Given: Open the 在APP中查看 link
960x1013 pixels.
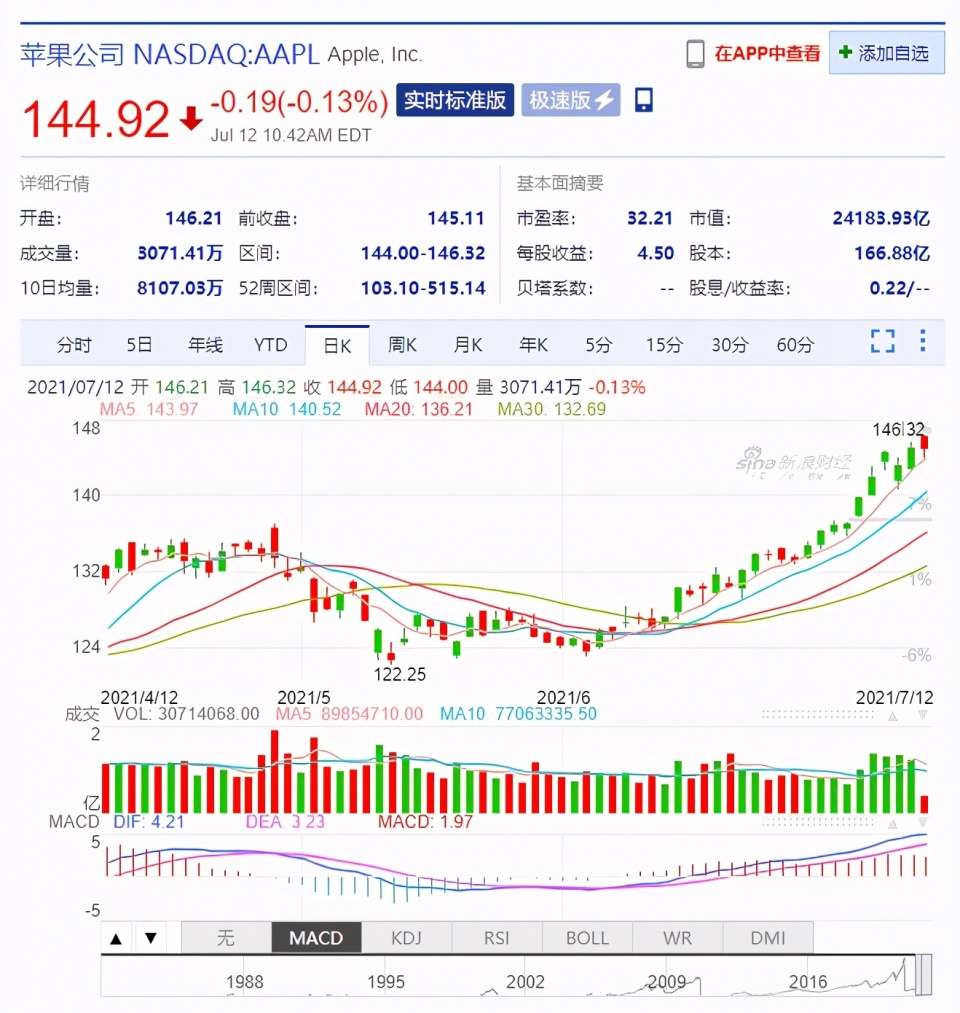Looking at the screenshot, I should tap(767, 54).
